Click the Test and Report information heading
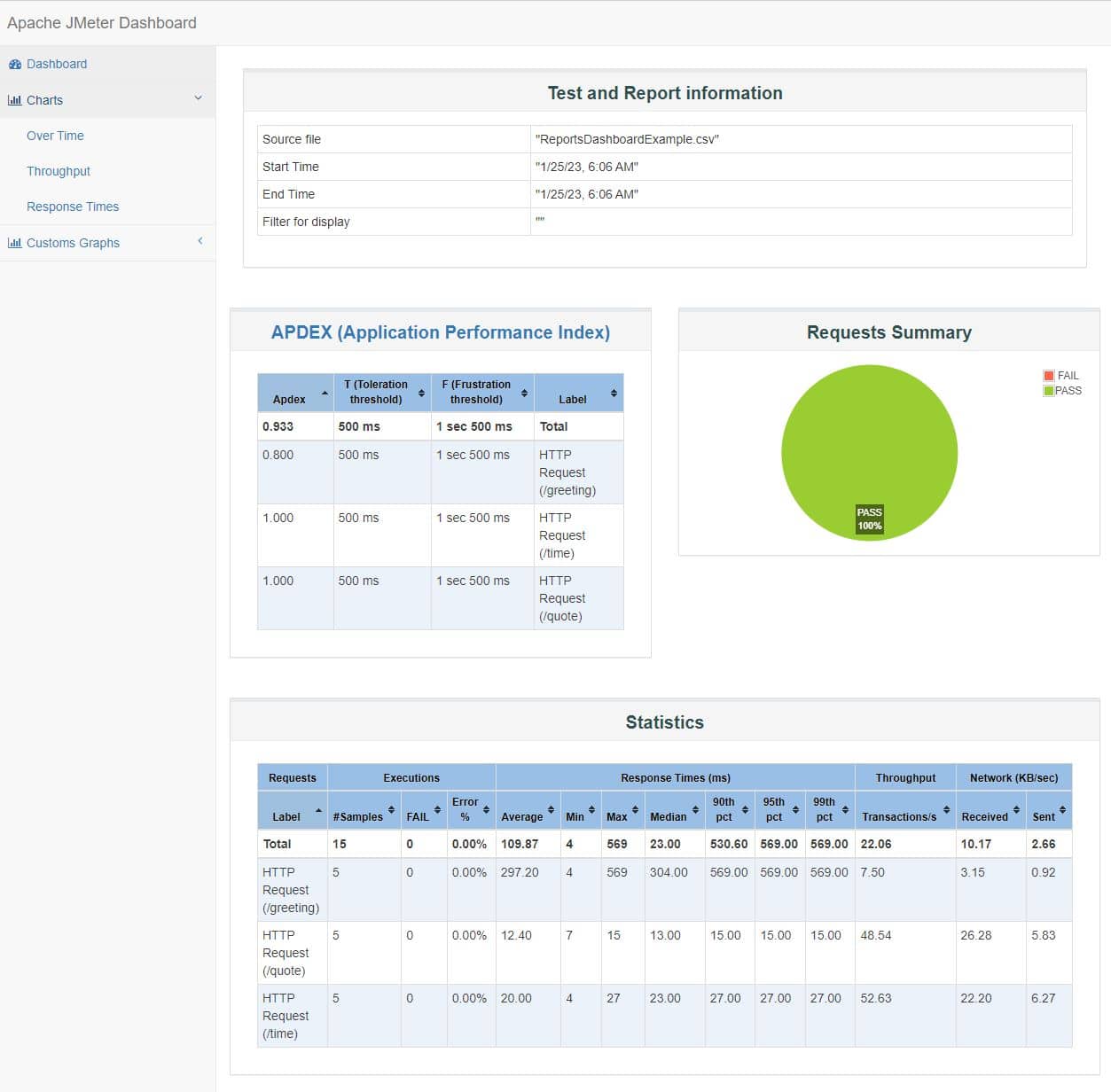 pos(665,93)
